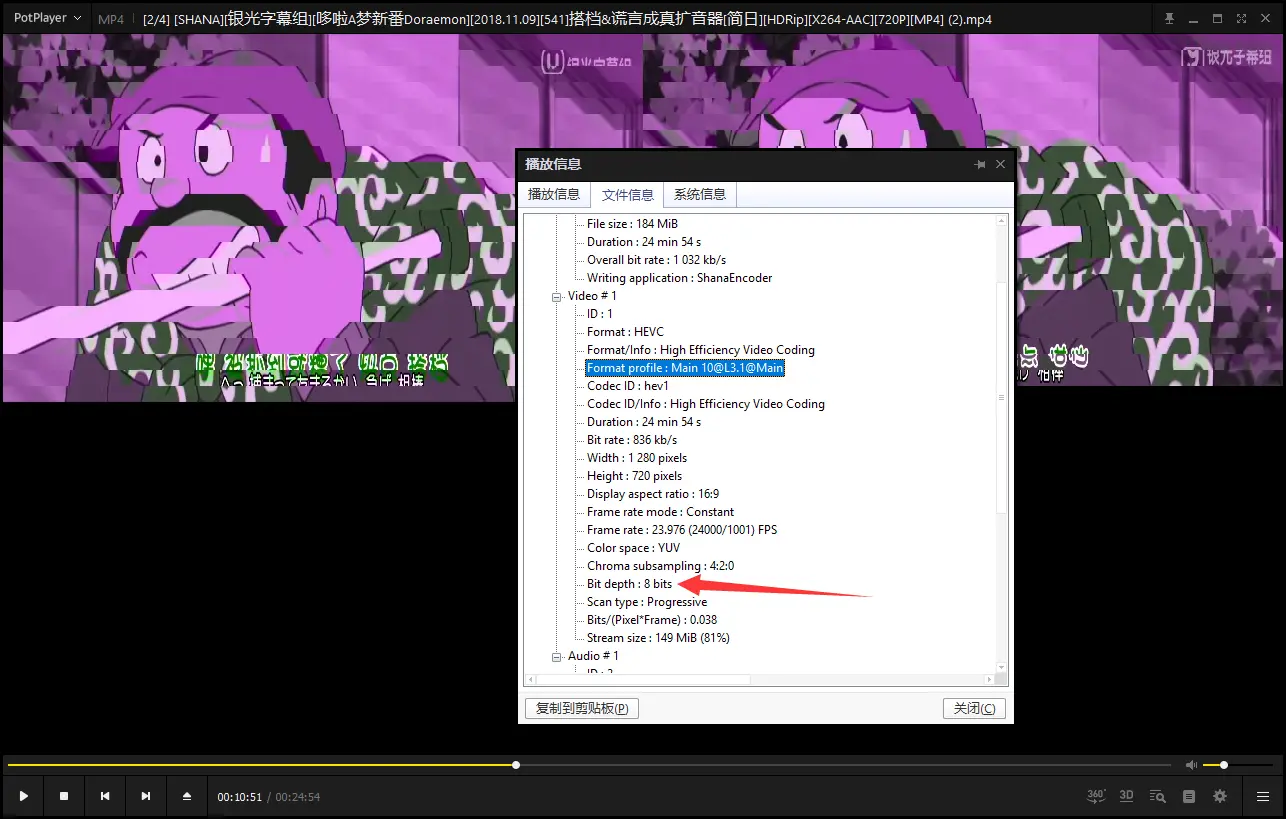This screenshot has height=819, width=1286.
Task: Open the PotPlayer main menu dropdown
Action: (47, 18)
